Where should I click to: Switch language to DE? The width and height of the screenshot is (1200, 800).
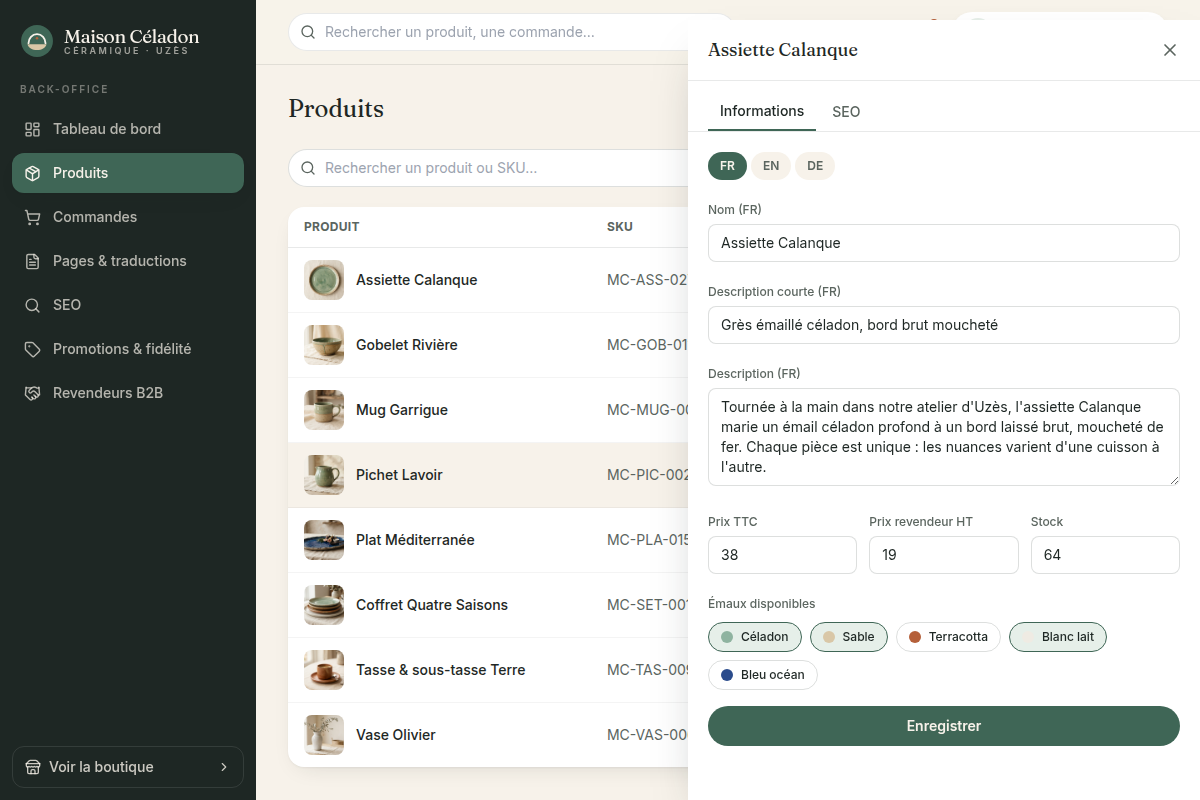click(x=815, y=166)
